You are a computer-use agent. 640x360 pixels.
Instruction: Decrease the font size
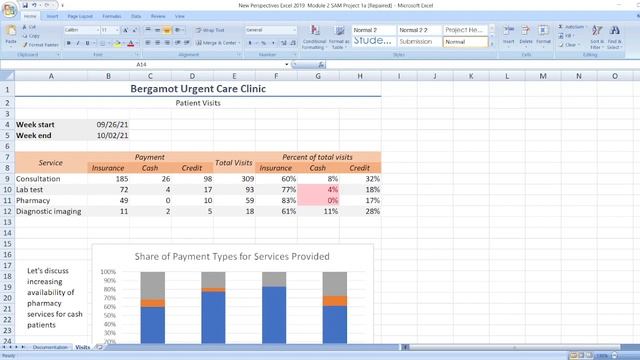135,30
